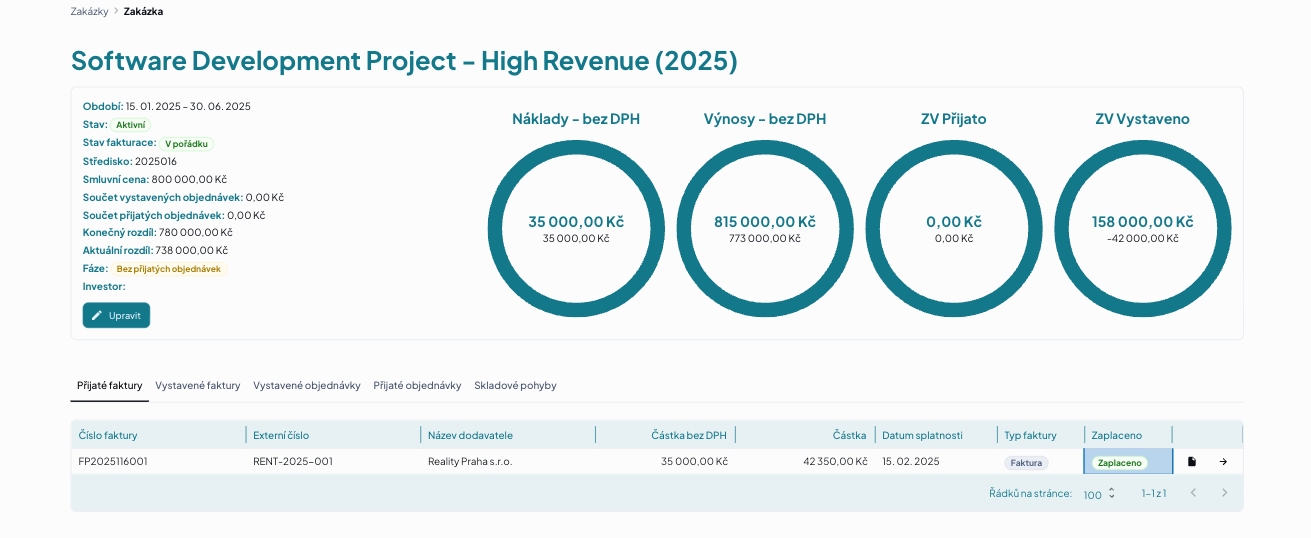
Task: Click the Součet přijatých objednávek line
Action: pos(174,215)
